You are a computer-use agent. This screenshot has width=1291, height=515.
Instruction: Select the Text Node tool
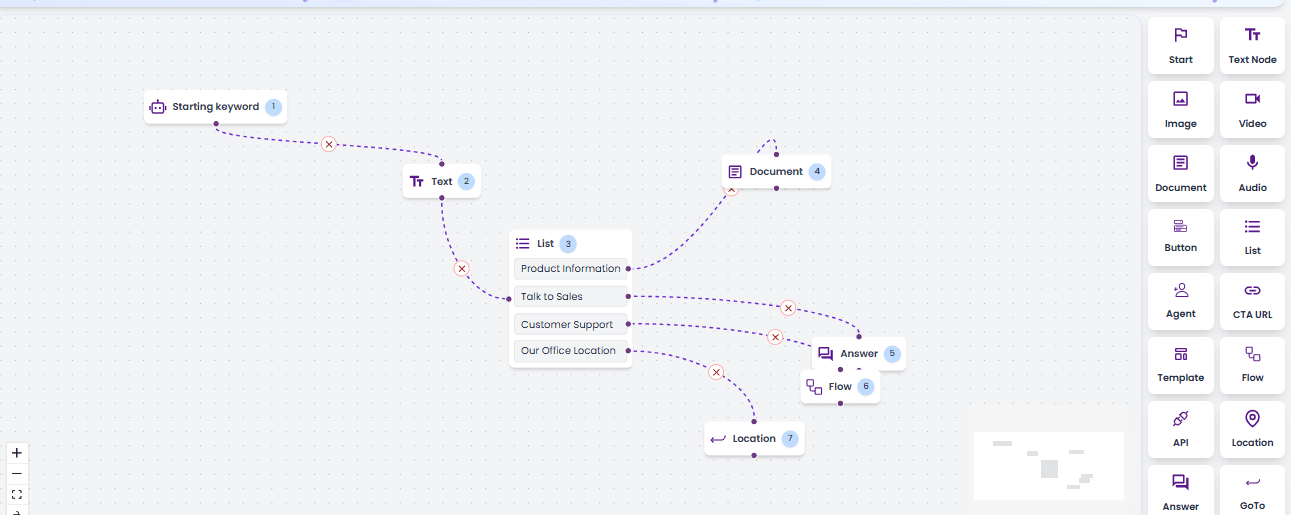tap(1252, 46)
